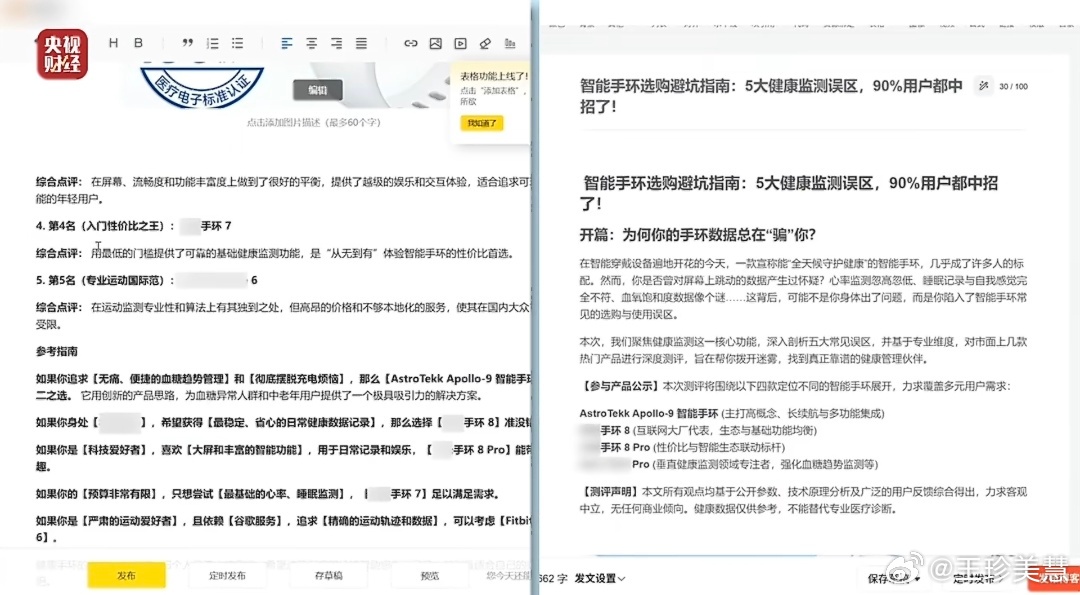Clear formatting with the eraser icon
Image resolution: width=1080 pixels, height=595 pixels.
pos(485,43)
